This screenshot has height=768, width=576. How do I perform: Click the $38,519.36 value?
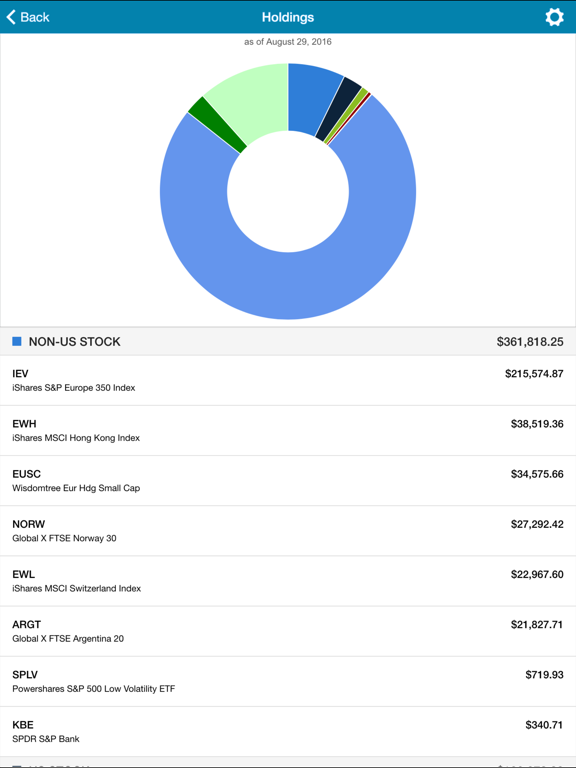click(537, 424)
